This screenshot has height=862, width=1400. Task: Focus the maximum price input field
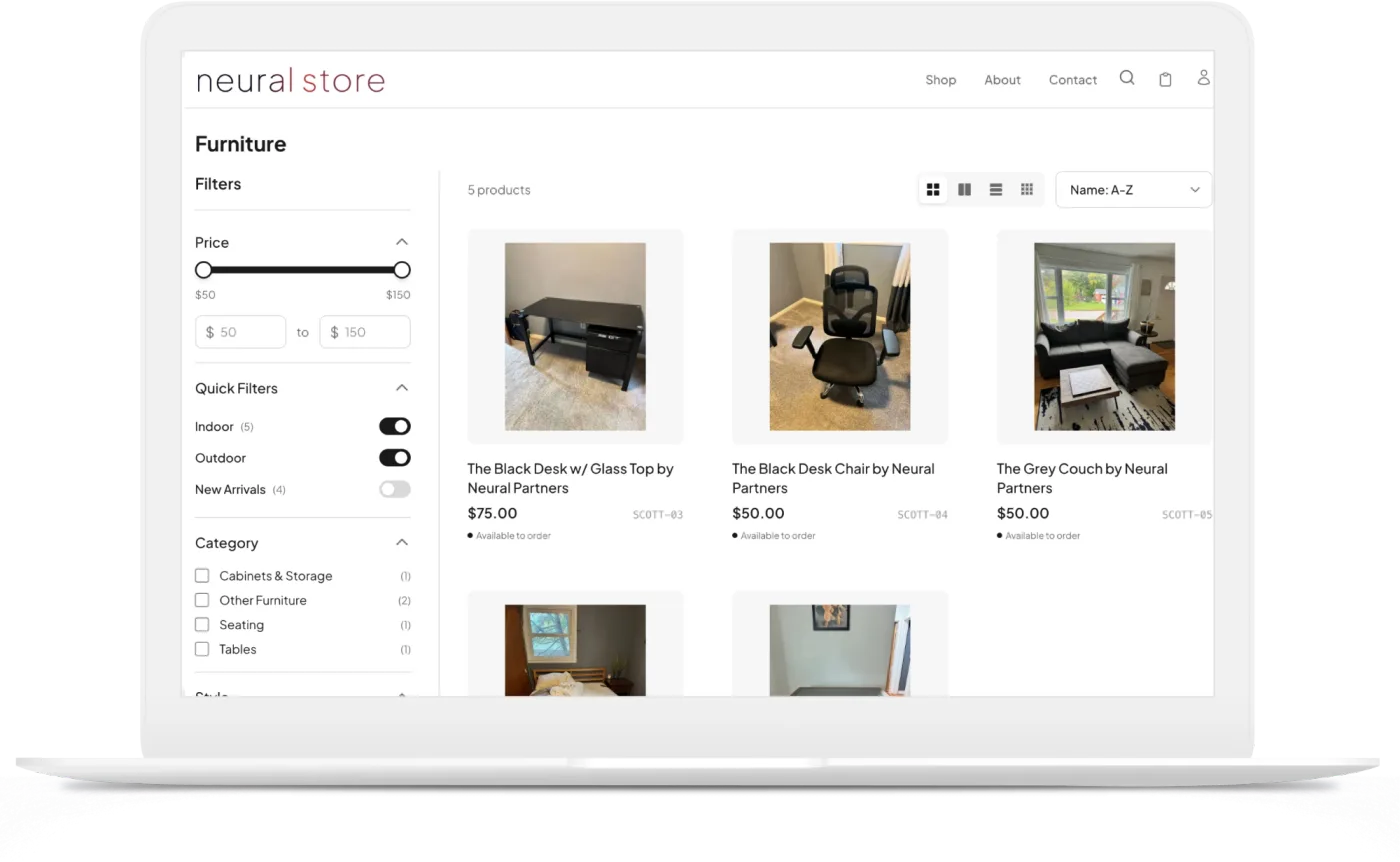[x=365, y=332]
